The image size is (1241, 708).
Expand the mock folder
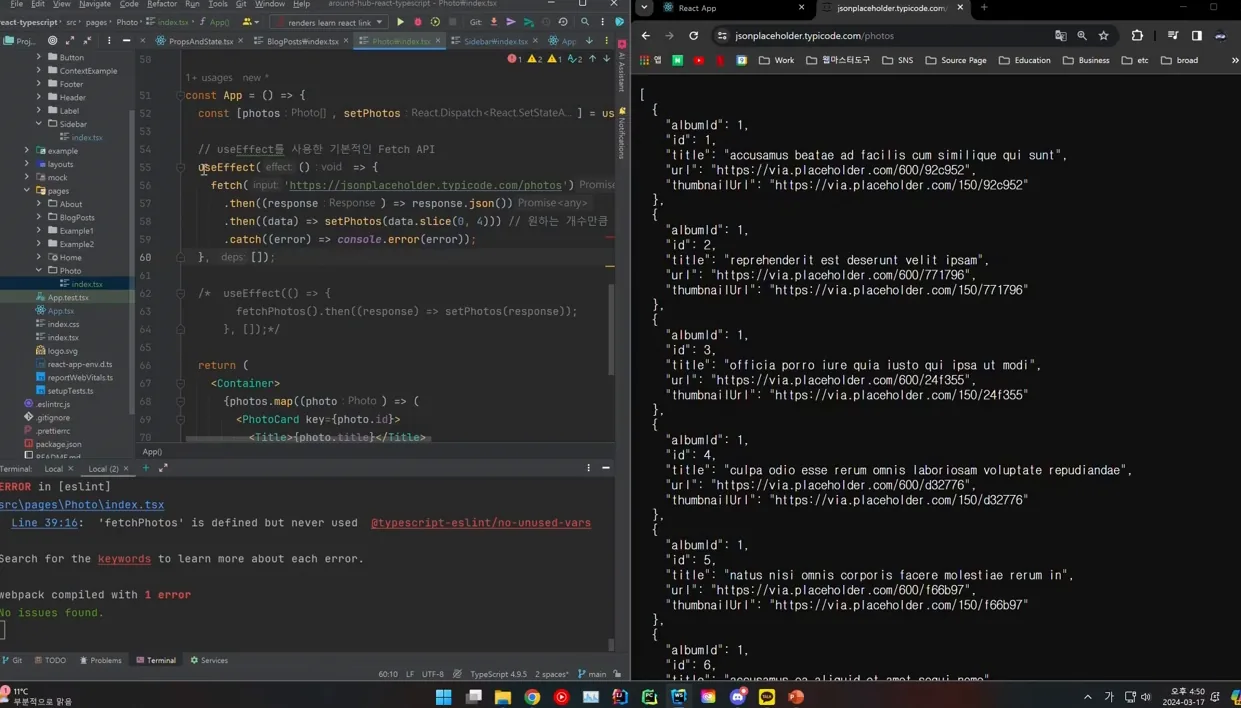click(27, 177)
